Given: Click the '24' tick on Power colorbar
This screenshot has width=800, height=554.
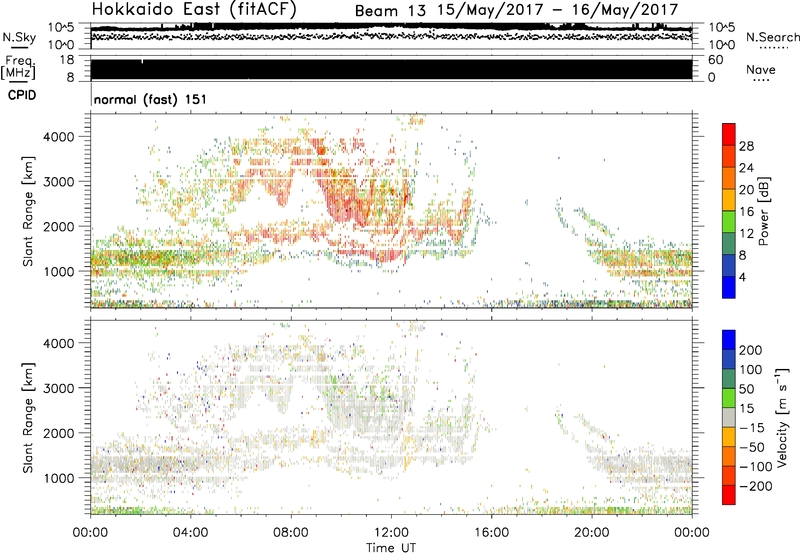Looking at the screenshot, I should click(746, 168).
